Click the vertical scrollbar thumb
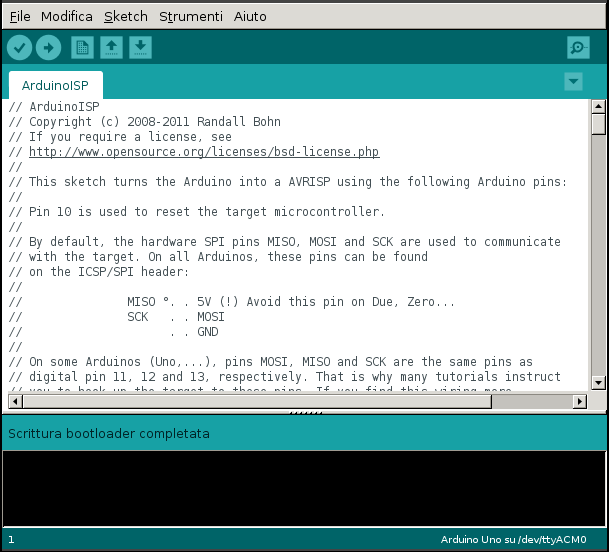This screenshot has width=609, height=552. [598, 124]
